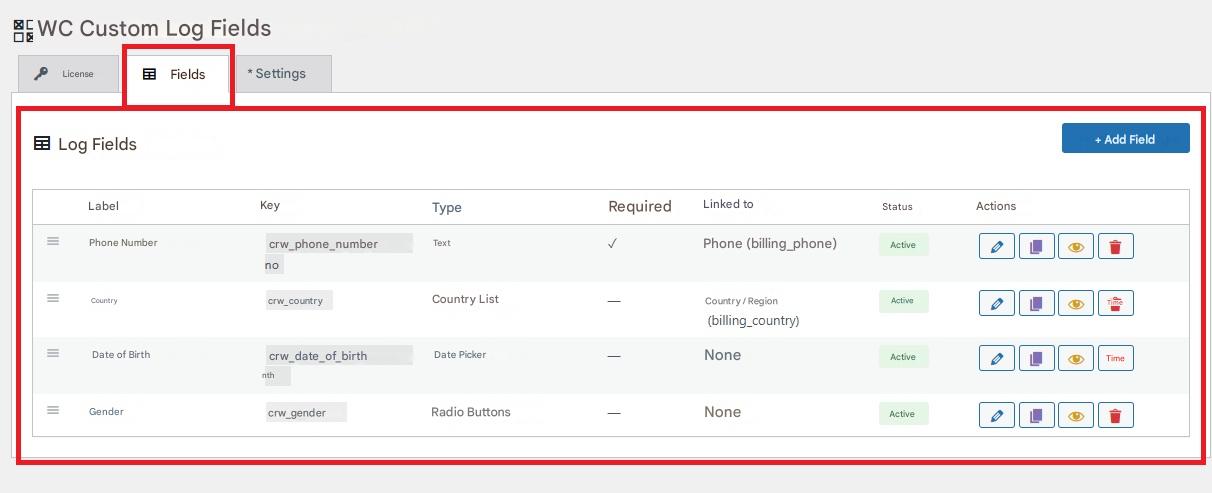
Task: Edit the Date of Birth field
Action: click(x=996, y=358)
